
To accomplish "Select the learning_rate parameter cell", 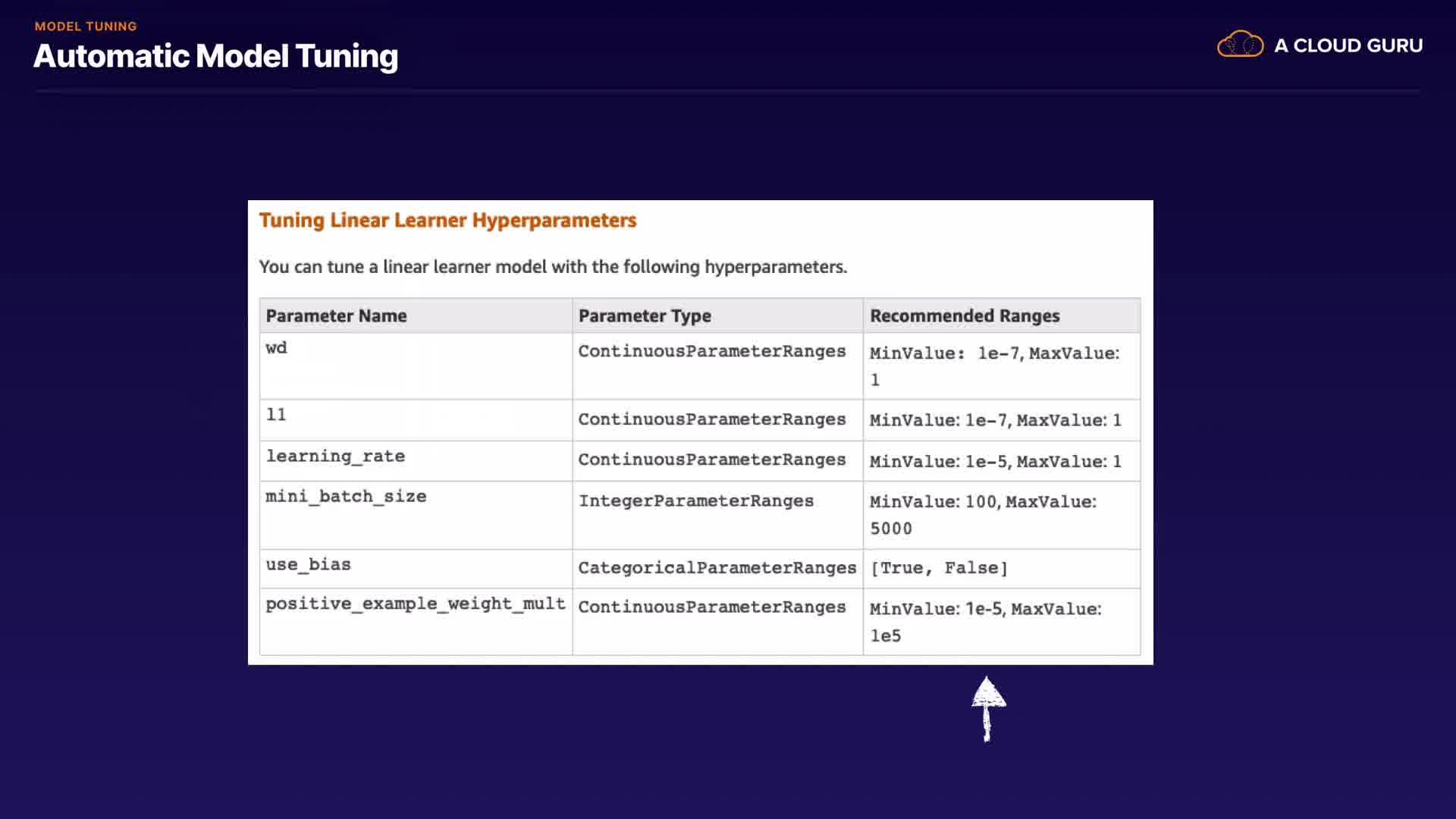I will [335, 457].
